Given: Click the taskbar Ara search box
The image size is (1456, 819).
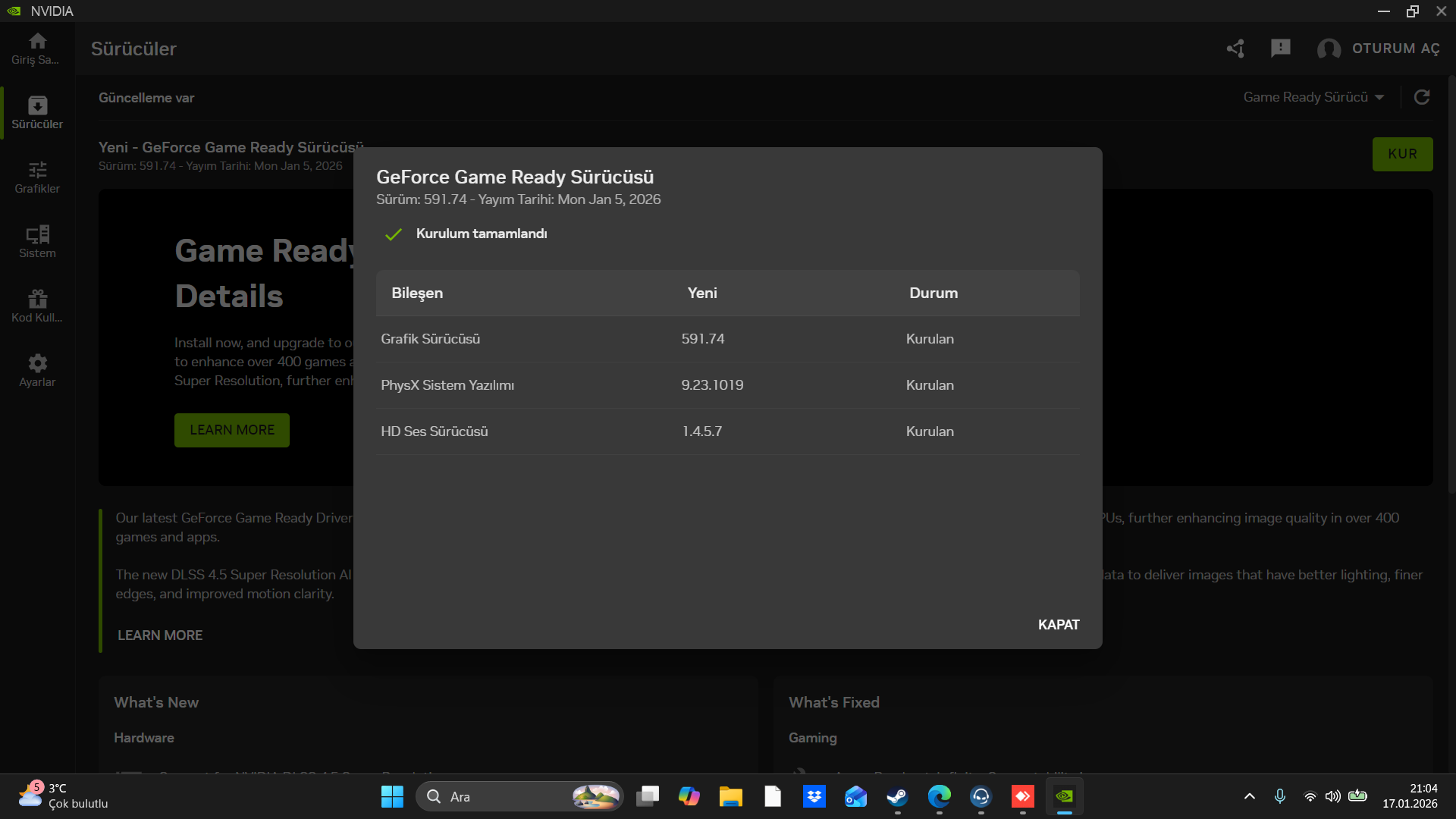Looking at the screenshot, I should [519, 797].
